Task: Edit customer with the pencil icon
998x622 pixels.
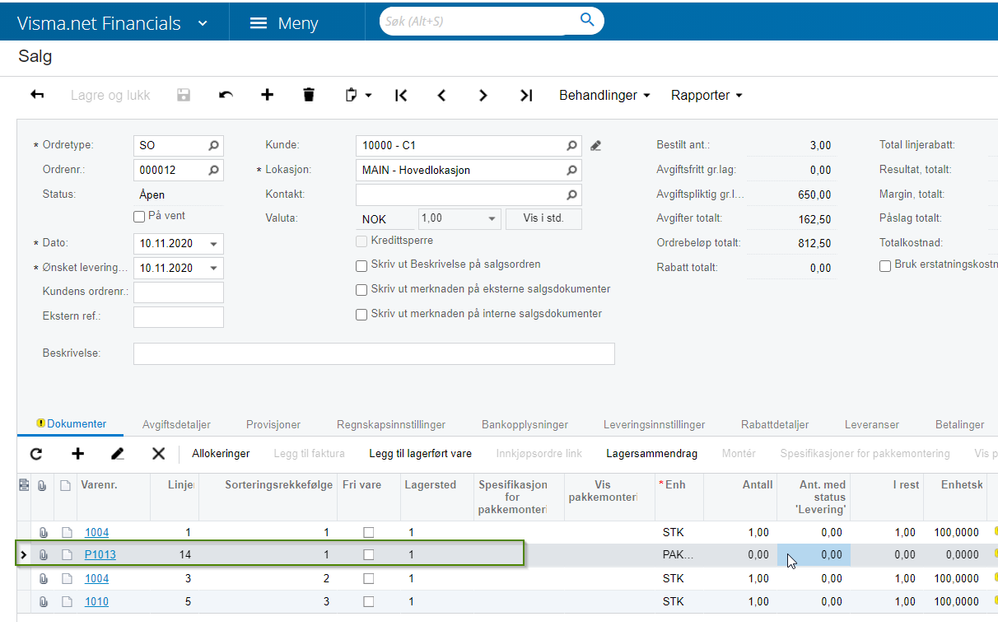Action: pos(596,146)
